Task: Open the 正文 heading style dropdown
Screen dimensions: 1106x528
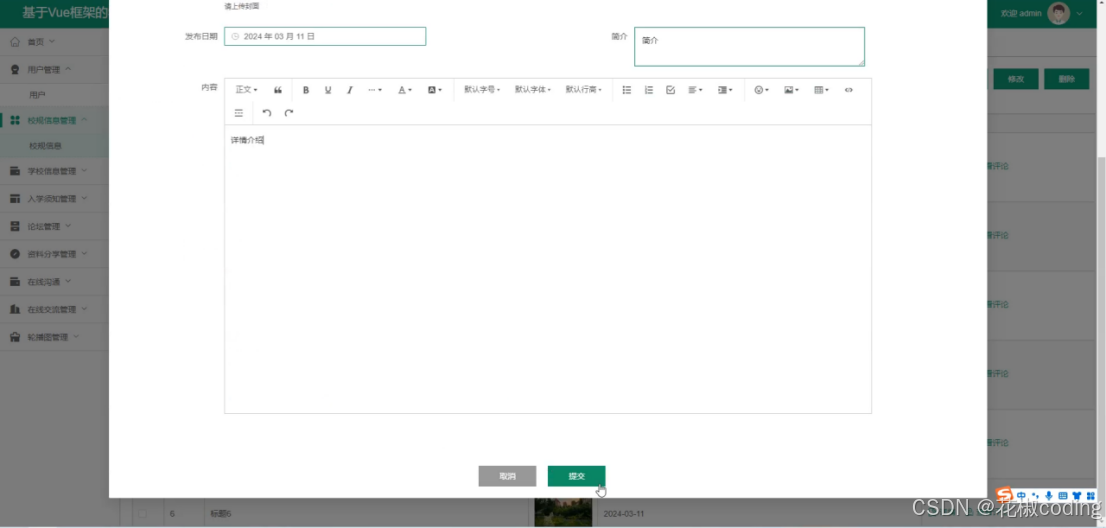Action: point(247,90)
